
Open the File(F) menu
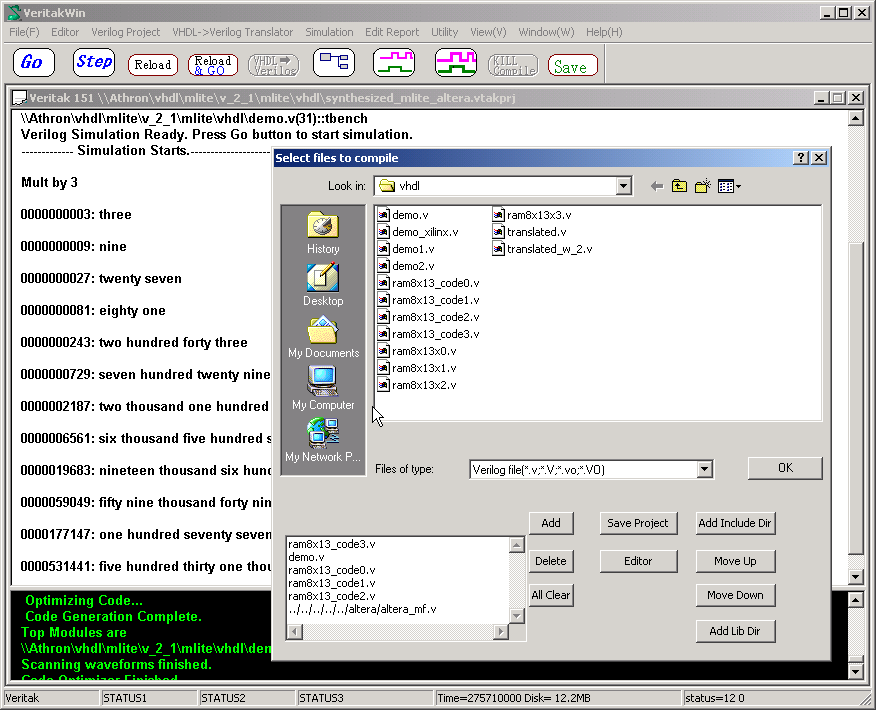pyautogui.click(x=24, y=32)
